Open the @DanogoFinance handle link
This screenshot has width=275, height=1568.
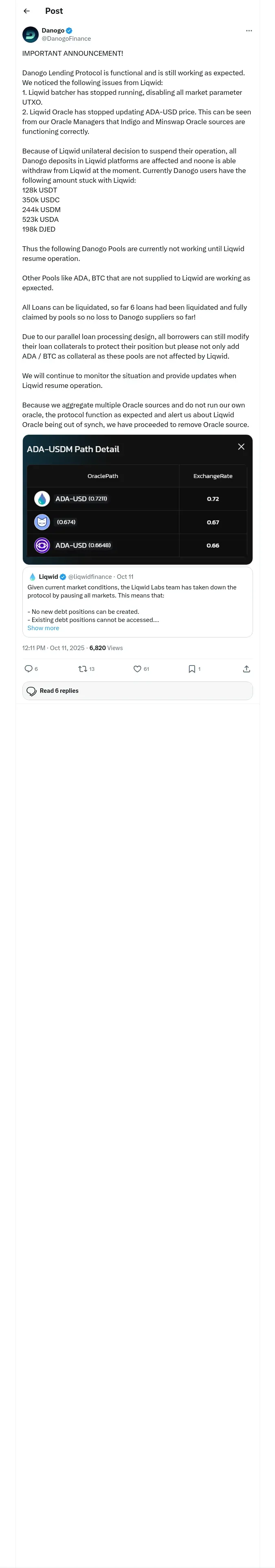point(66,39)
